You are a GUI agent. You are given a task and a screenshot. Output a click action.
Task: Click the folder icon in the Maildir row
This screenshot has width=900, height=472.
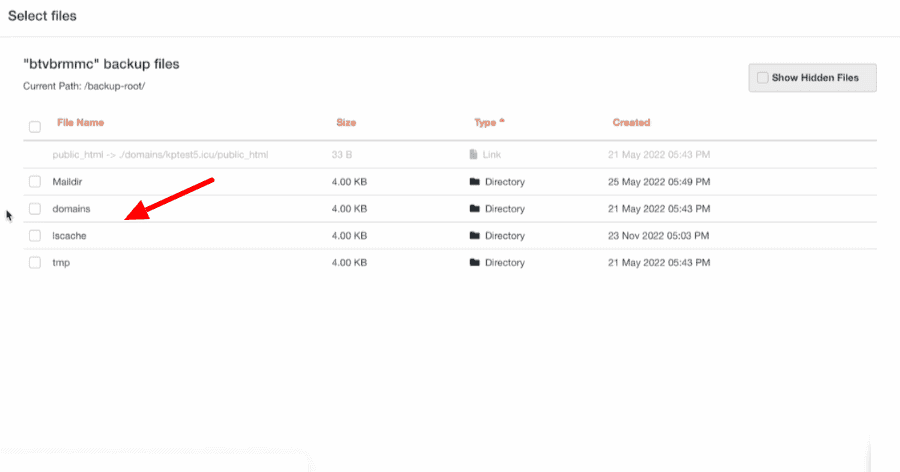click(x=474, y=182)
